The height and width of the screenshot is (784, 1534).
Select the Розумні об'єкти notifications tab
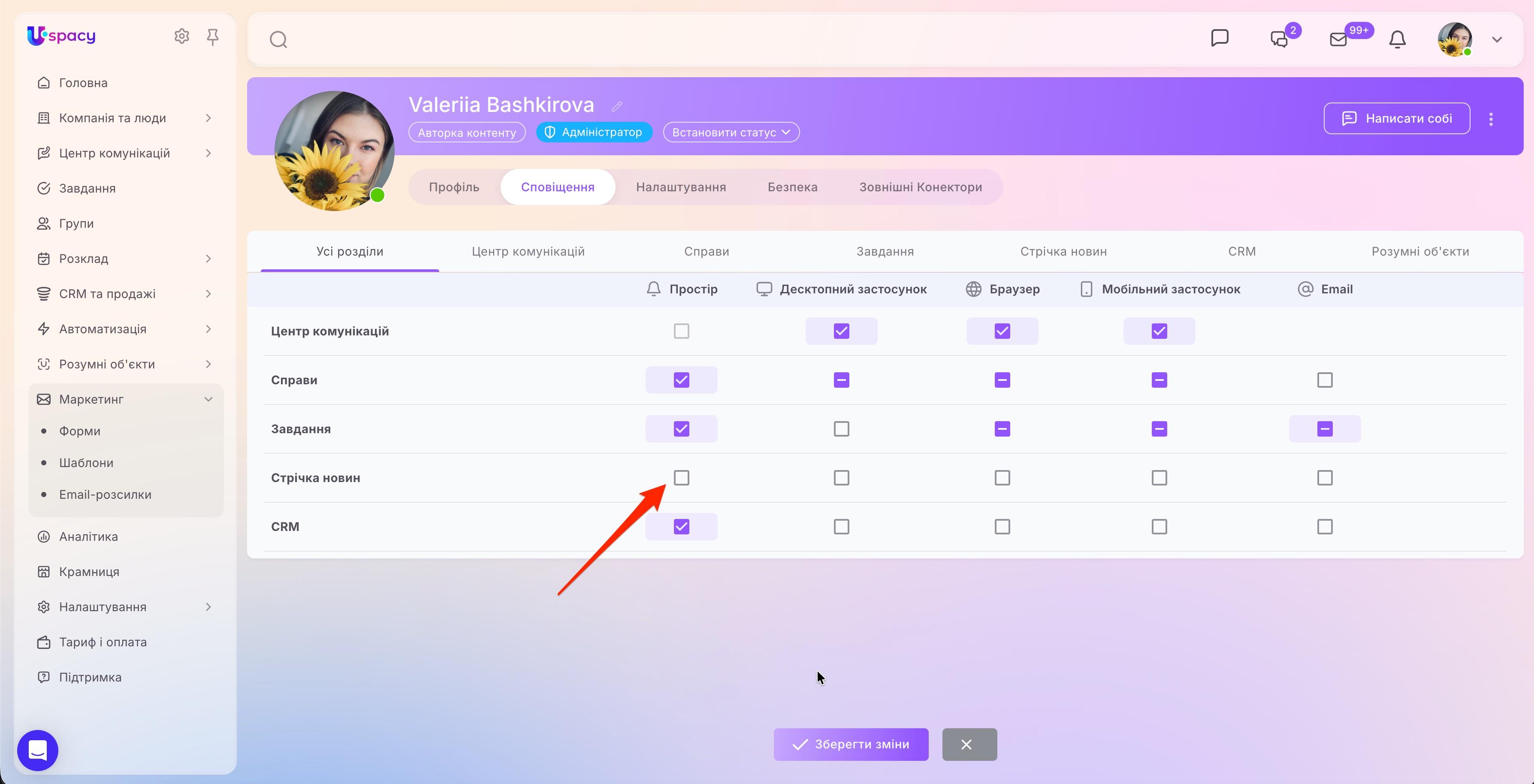click(x=1419, y=251)
